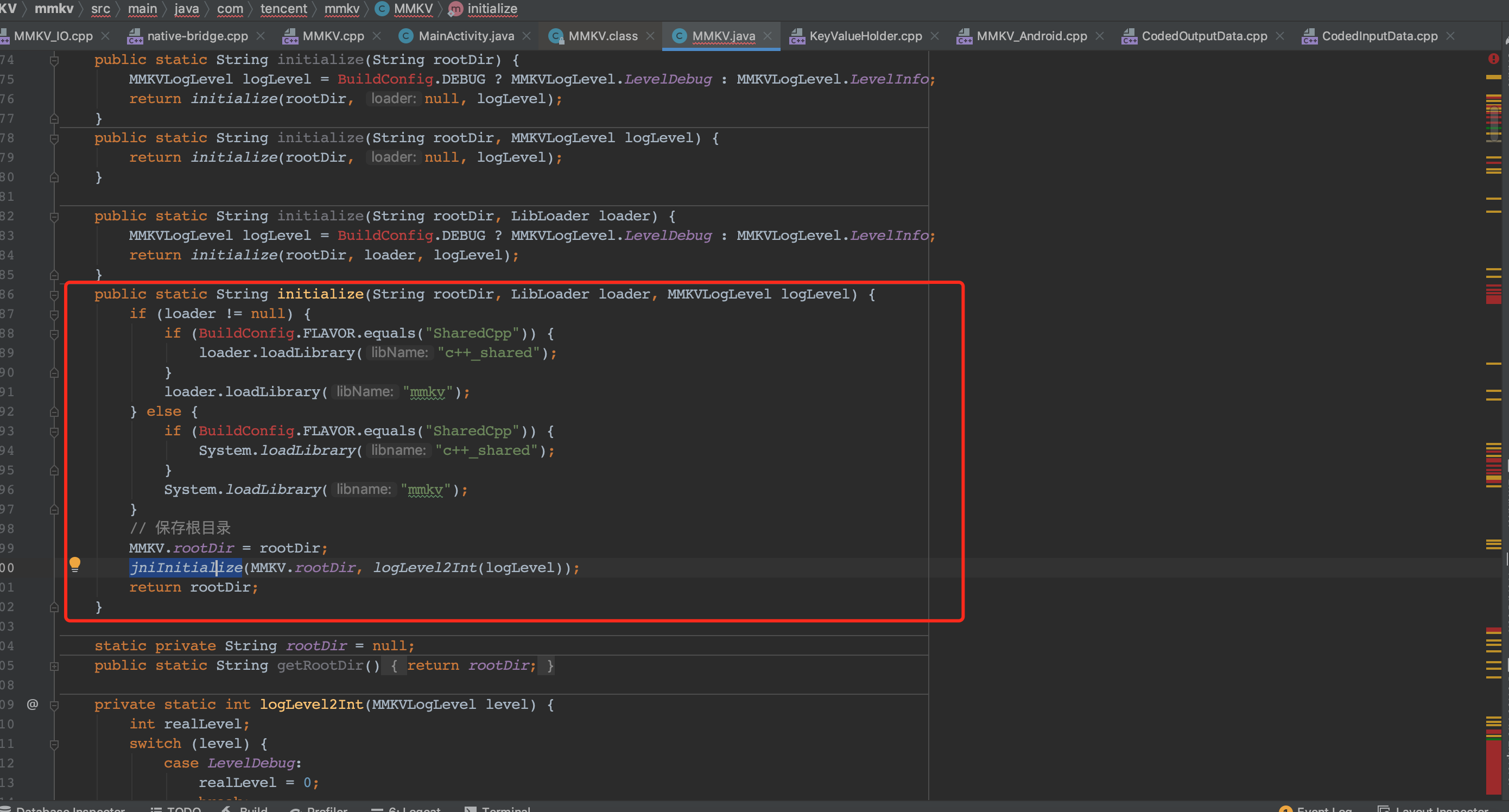Image resolution: width=1509 pixels, height=812 pixels.
Task: Click the yellow light bulb intention icon
Action: coord(75,564)
